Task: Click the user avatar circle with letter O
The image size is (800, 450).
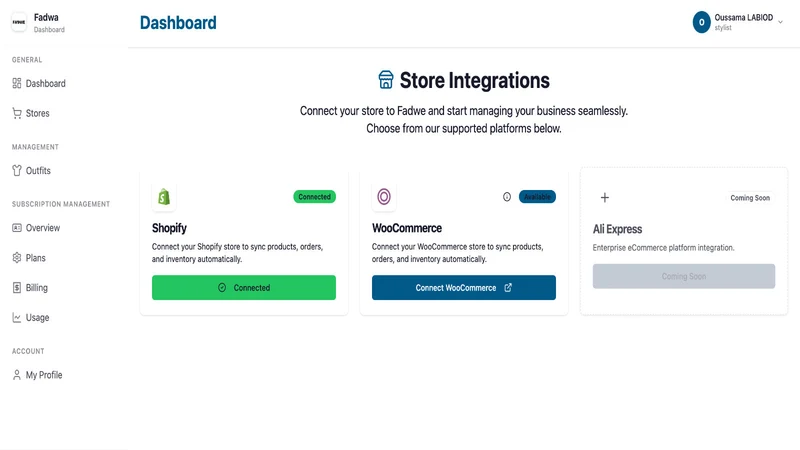Action: point(702,22)
